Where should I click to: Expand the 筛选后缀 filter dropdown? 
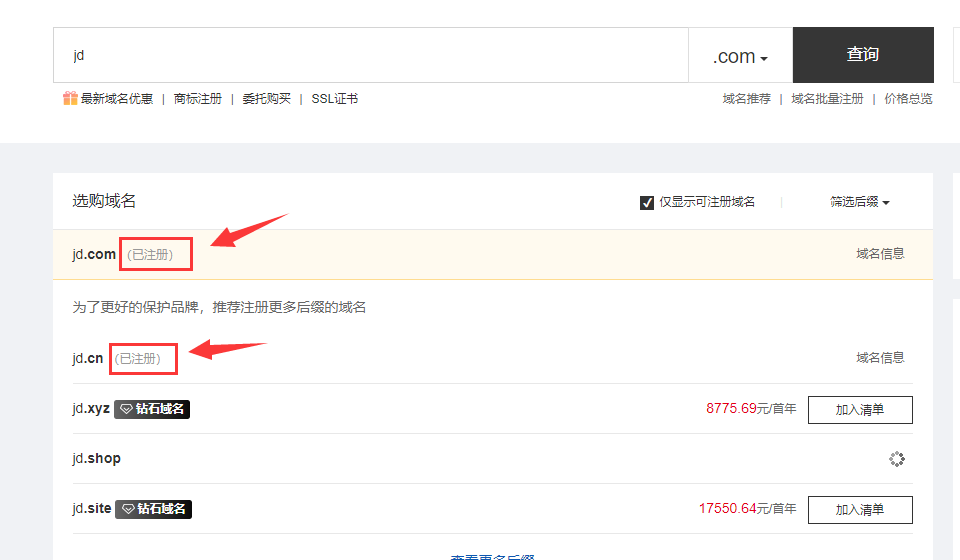859,202
